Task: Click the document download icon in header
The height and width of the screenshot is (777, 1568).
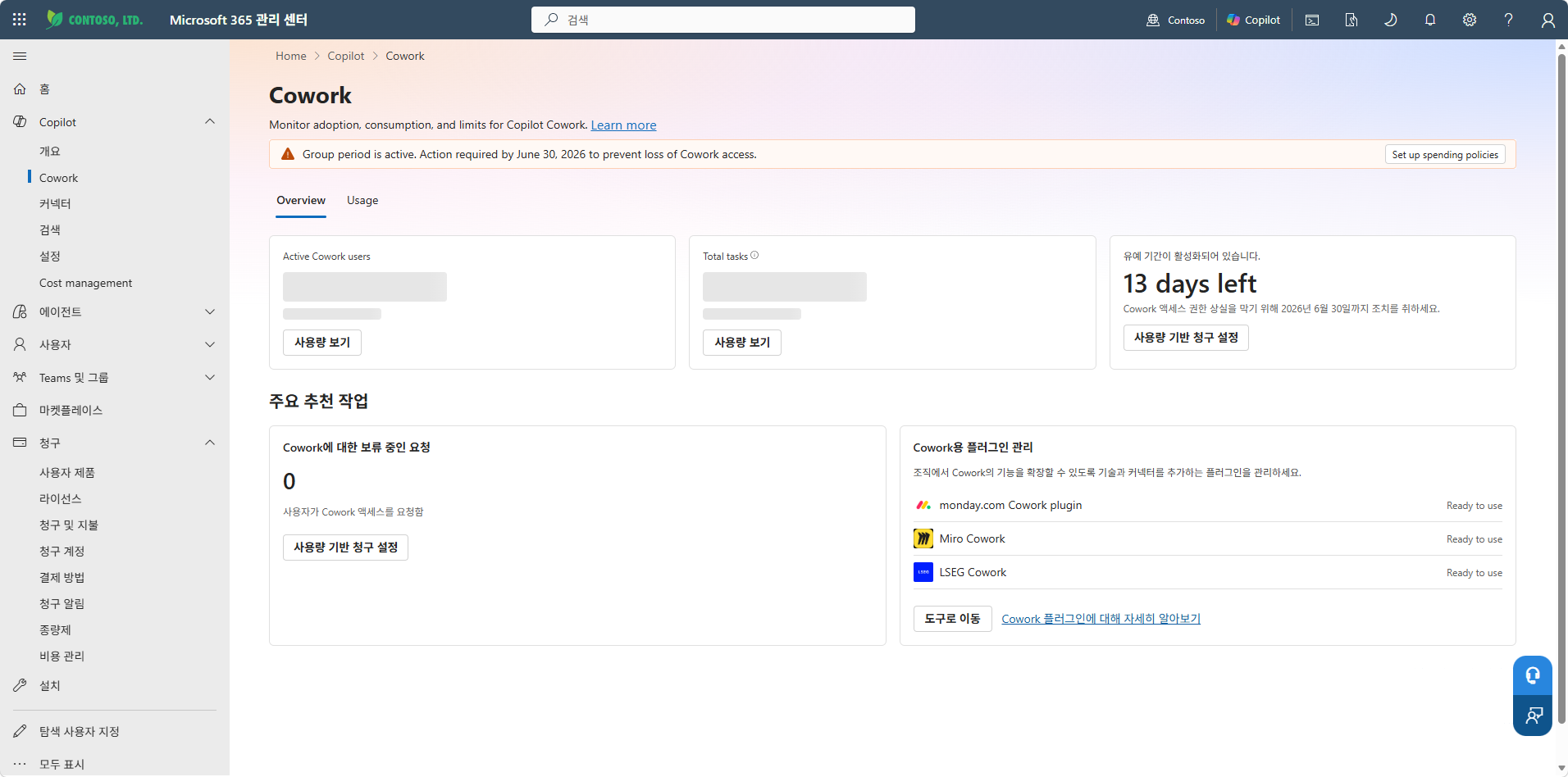Action: click(1351, 20)
